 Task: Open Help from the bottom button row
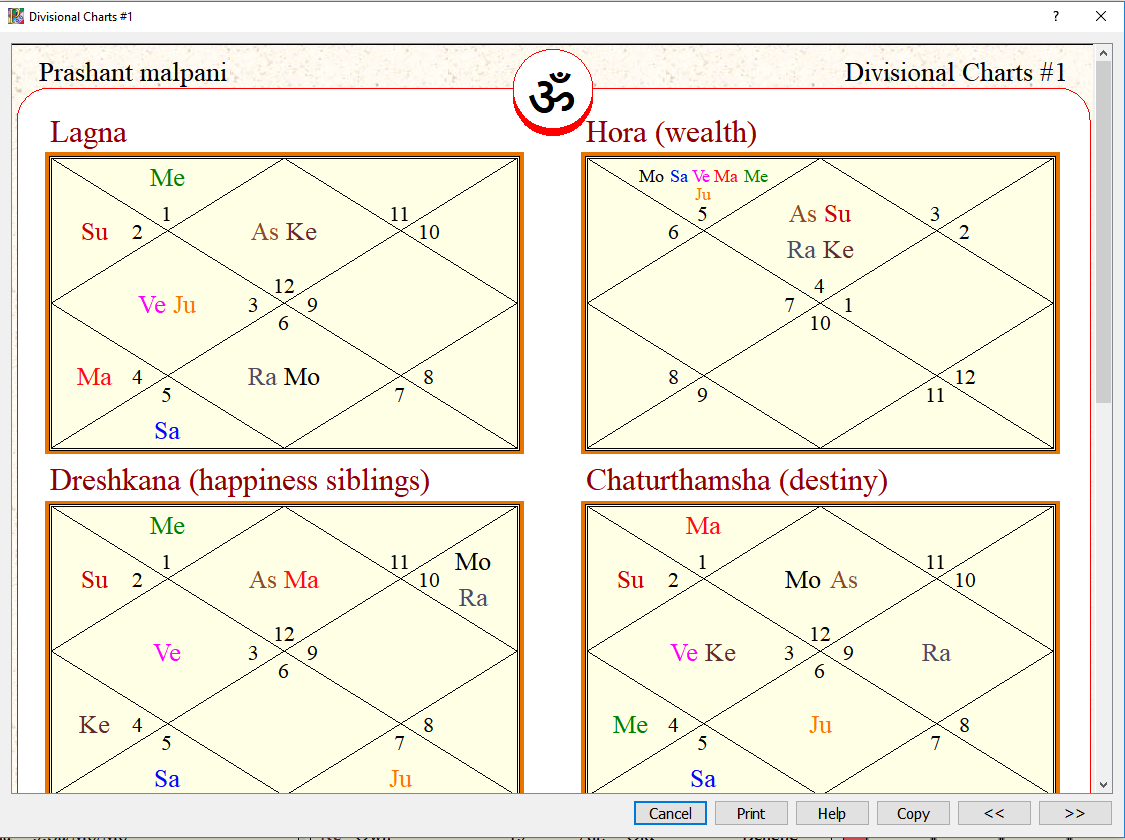point(832,813)
